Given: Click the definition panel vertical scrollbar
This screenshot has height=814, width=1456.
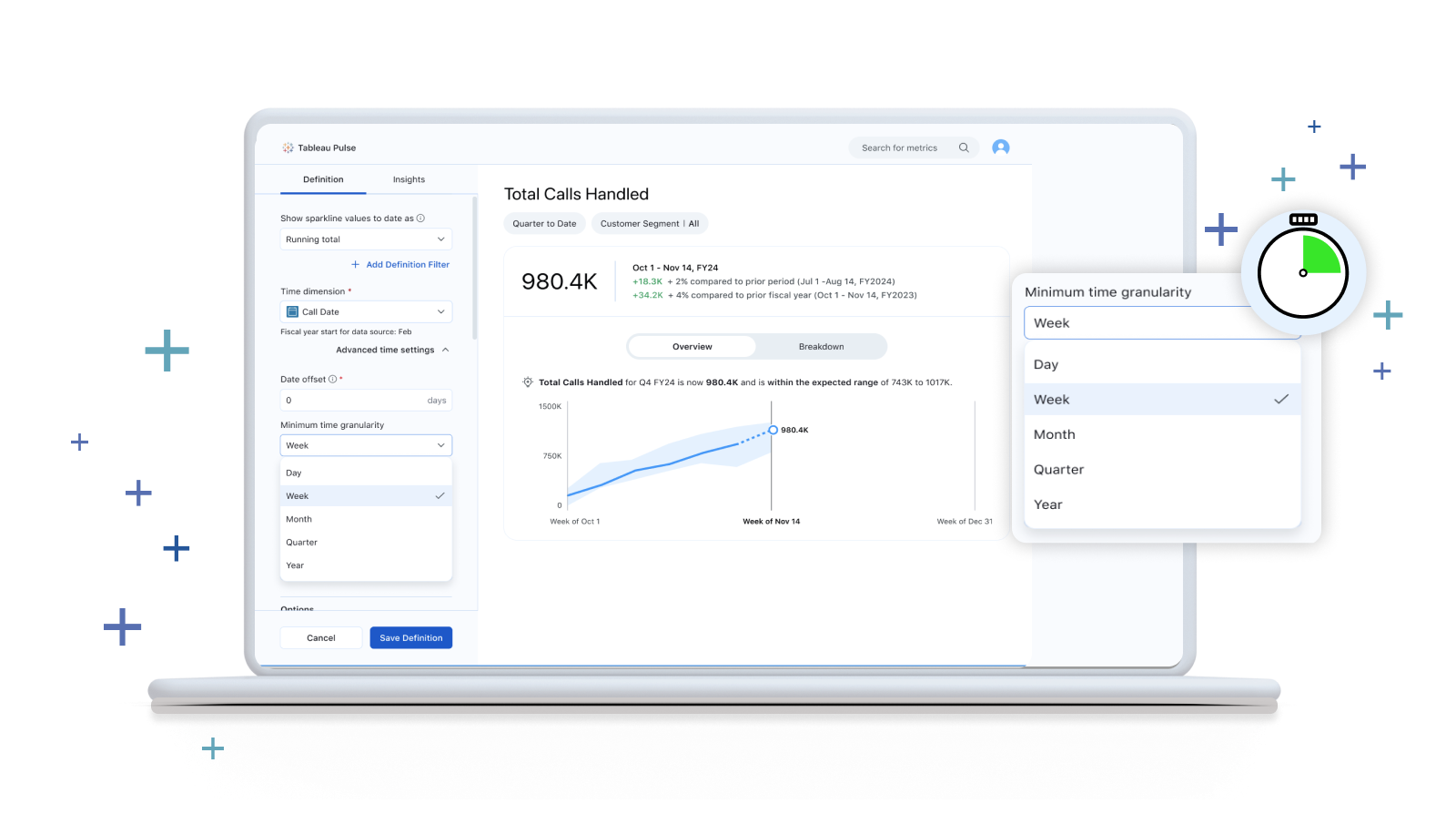Looking at the screenshot, I should pos(474,269).
